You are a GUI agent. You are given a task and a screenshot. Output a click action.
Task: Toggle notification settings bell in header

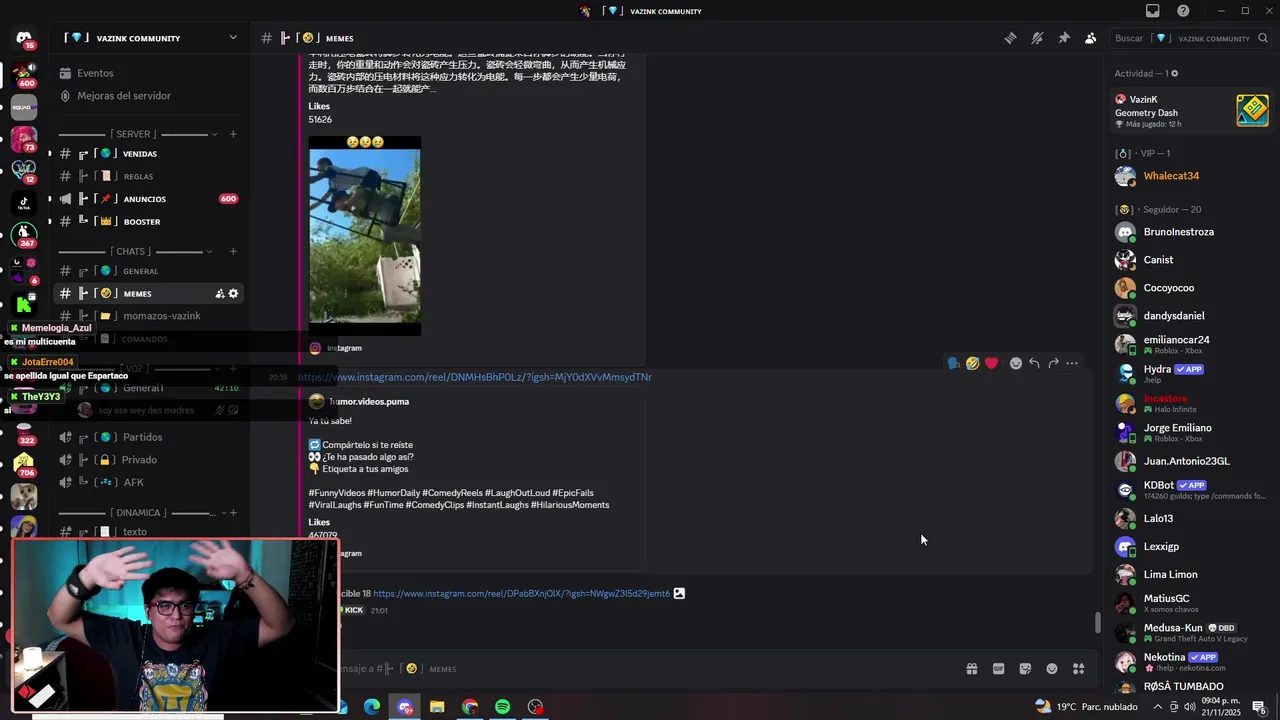pos(1037,38)
